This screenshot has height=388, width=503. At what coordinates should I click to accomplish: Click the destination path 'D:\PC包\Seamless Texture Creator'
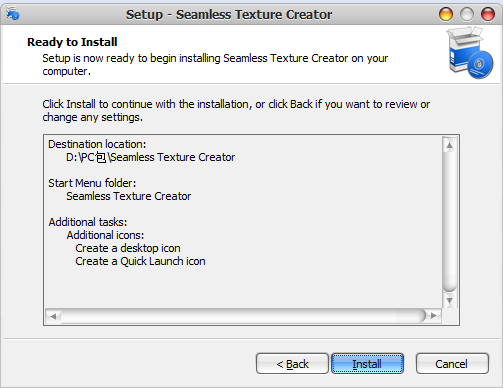(x=150, y=157)
